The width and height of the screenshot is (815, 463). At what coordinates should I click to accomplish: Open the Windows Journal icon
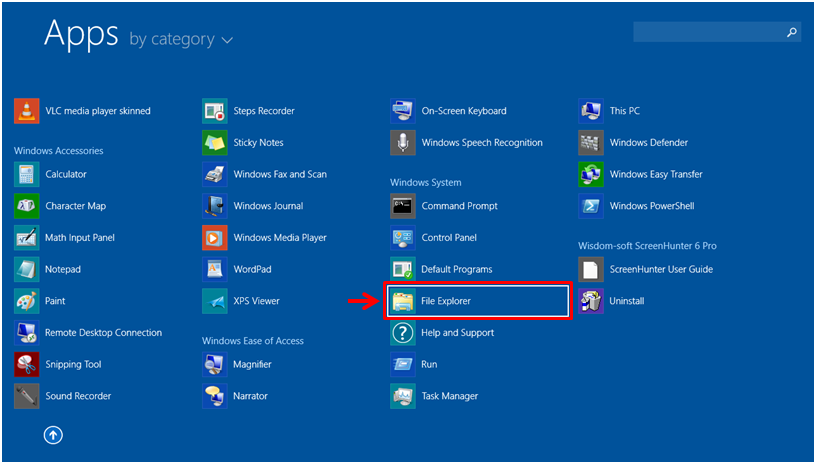[215, 206]
